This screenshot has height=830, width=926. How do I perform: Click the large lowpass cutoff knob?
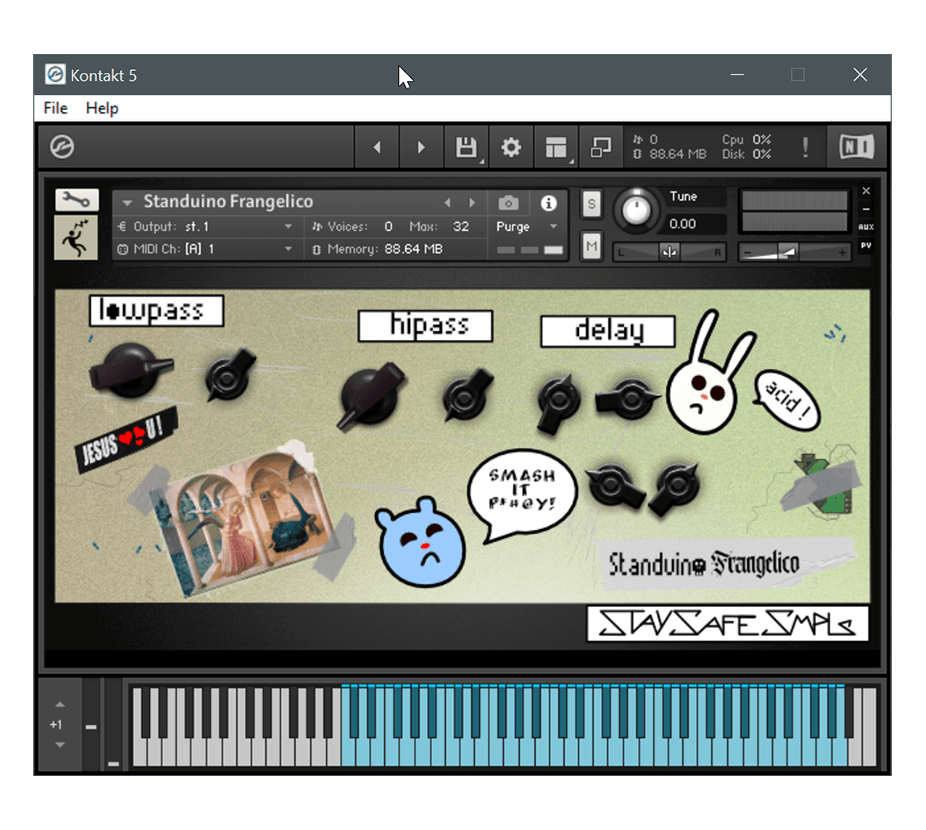(131, 370)
